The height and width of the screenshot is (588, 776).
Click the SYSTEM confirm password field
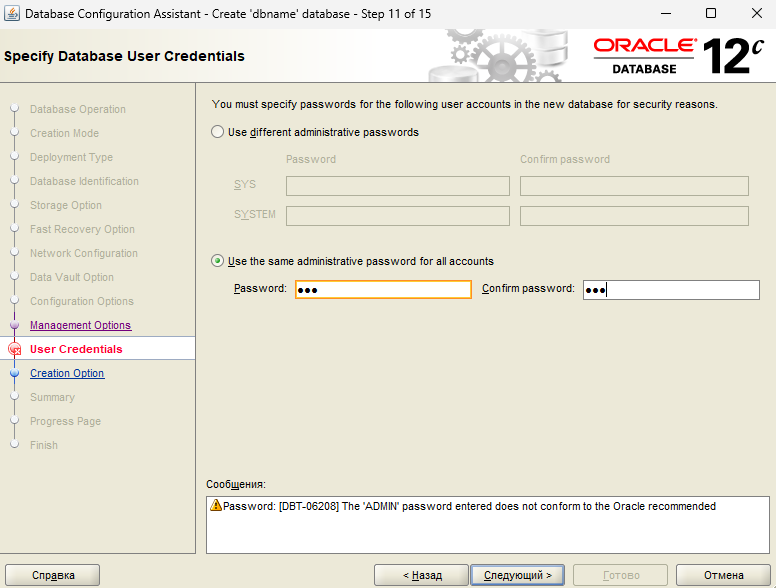[634, 216]
